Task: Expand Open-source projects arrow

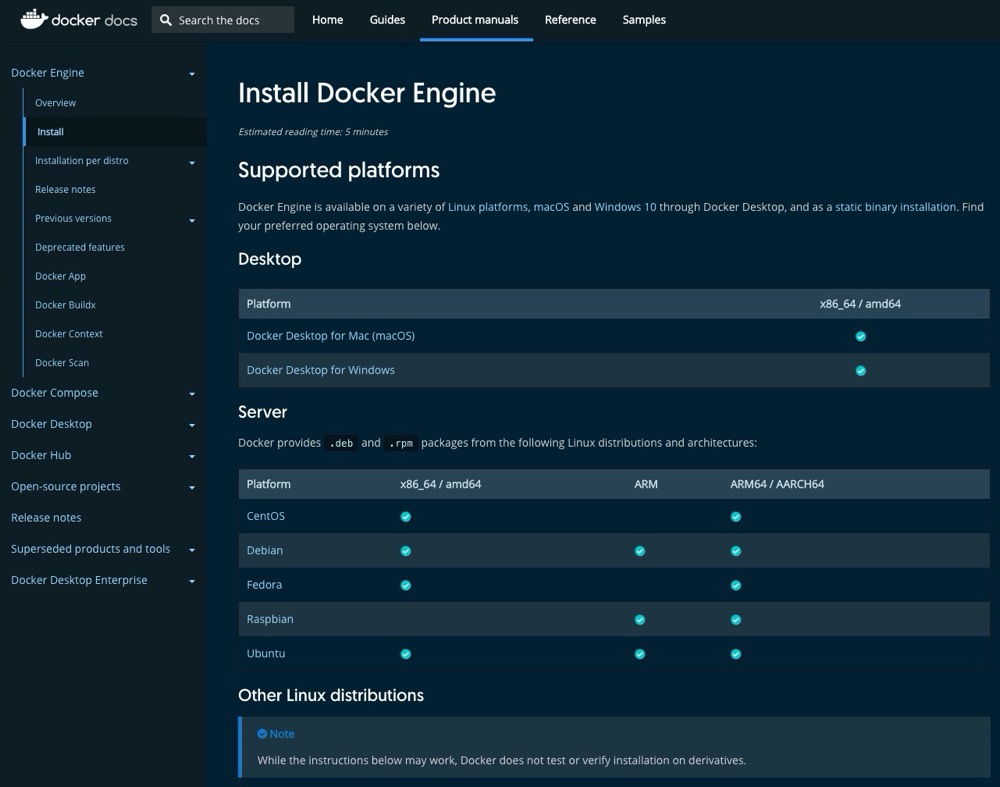Action: point(192,488)
